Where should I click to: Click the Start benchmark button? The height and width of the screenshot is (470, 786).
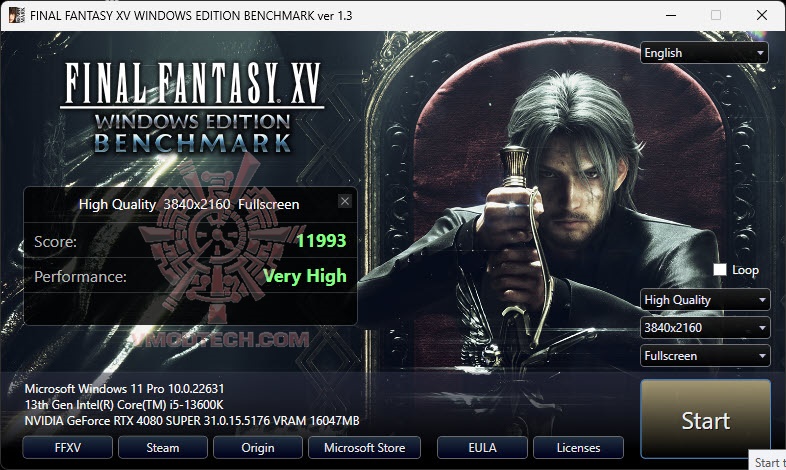(705, 419)
